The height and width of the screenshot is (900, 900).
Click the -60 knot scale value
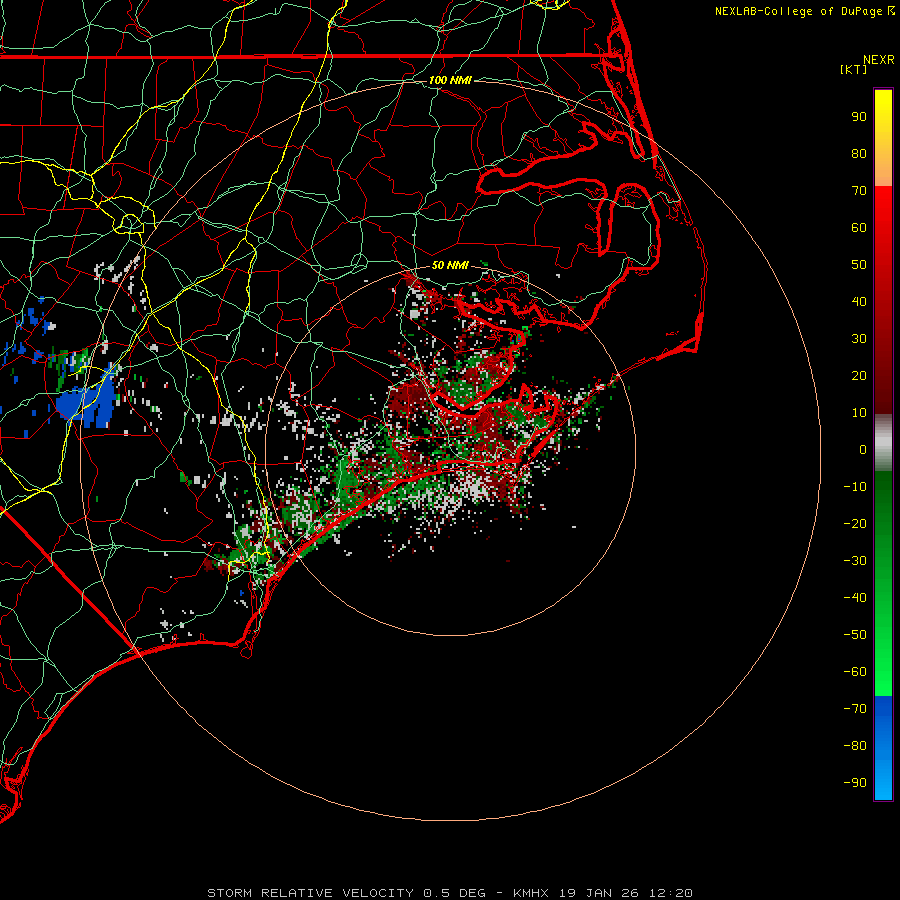[x=855, y=672]
